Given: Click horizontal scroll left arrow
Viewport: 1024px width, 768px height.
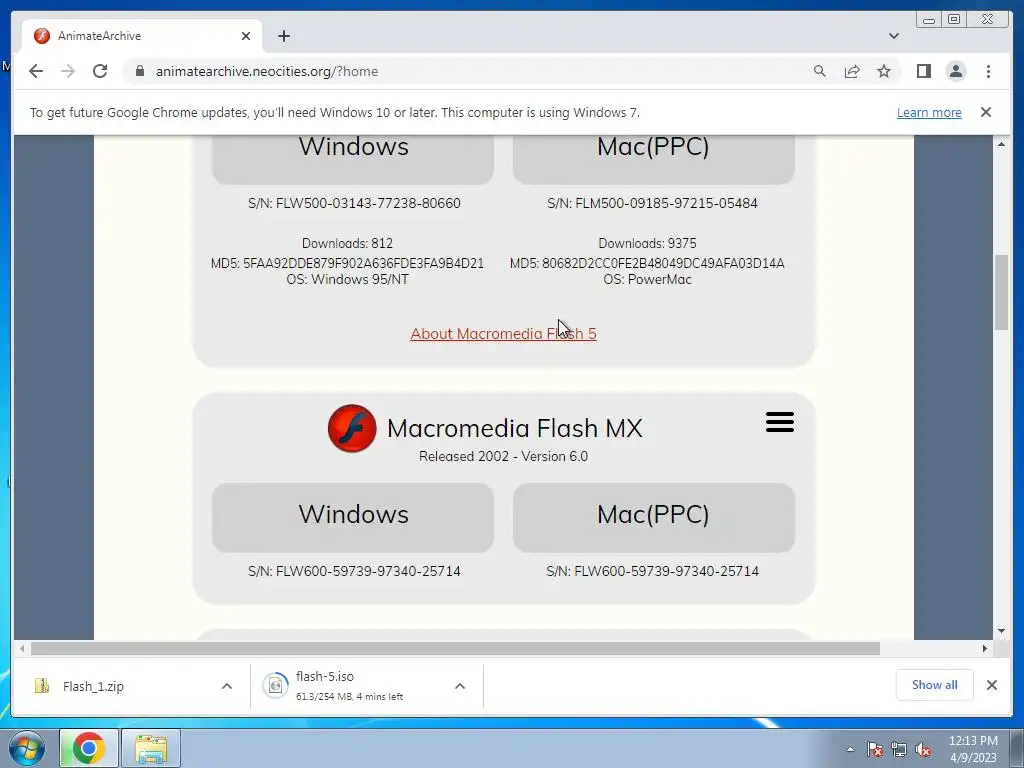Looking at the screenshot, I should coord(22,648).
